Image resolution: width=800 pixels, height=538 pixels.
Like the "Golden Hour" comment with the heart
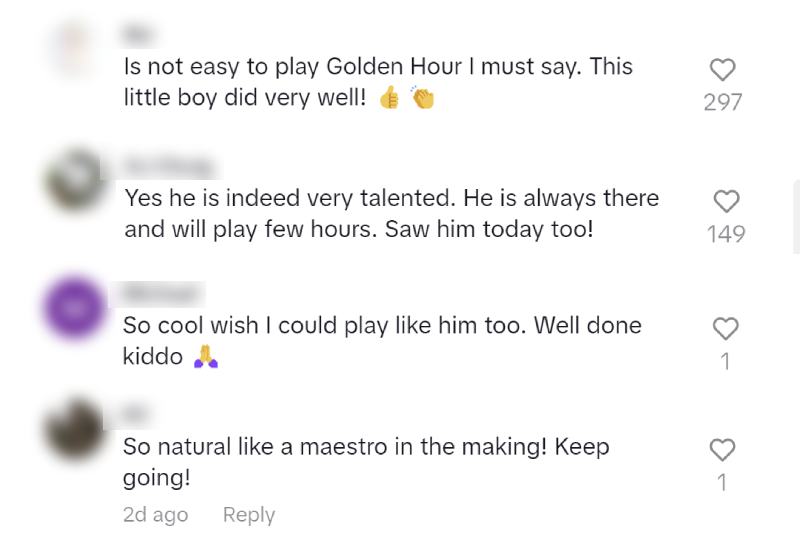click(x=722, y=69)
